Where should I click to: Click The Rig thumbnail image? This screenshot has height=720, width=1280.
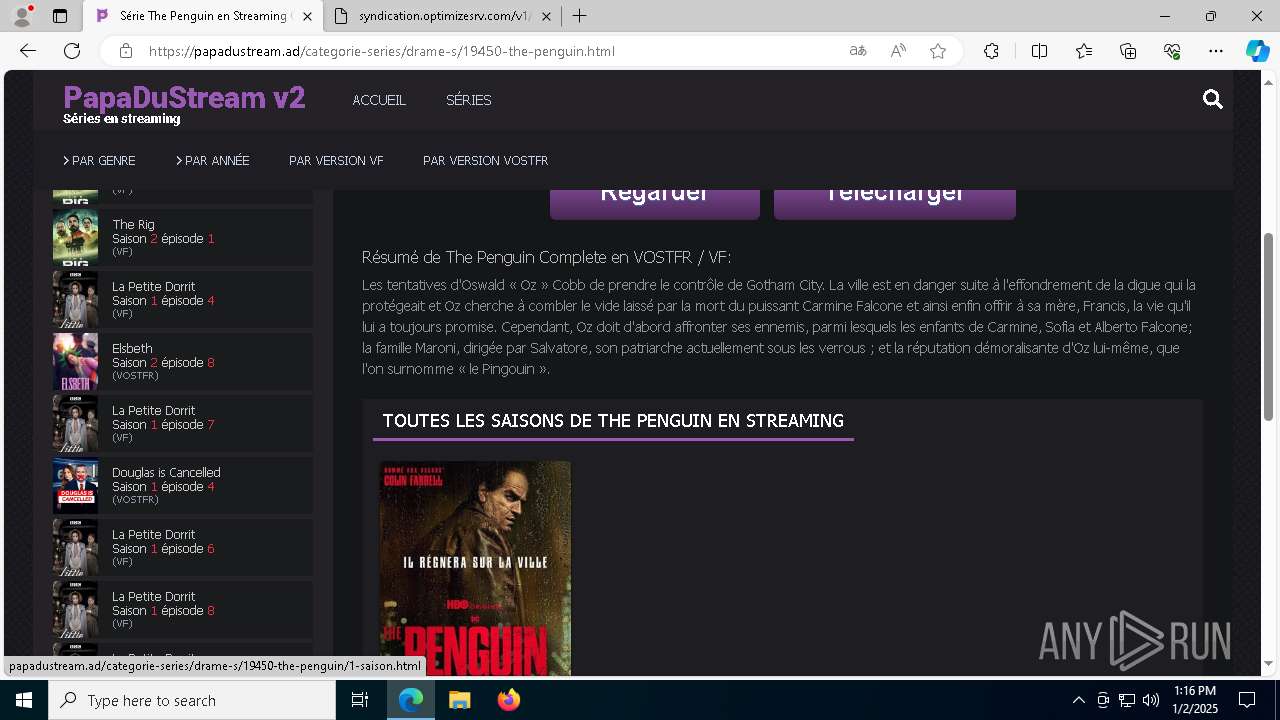pyautogui.click(x=75, y=237)
